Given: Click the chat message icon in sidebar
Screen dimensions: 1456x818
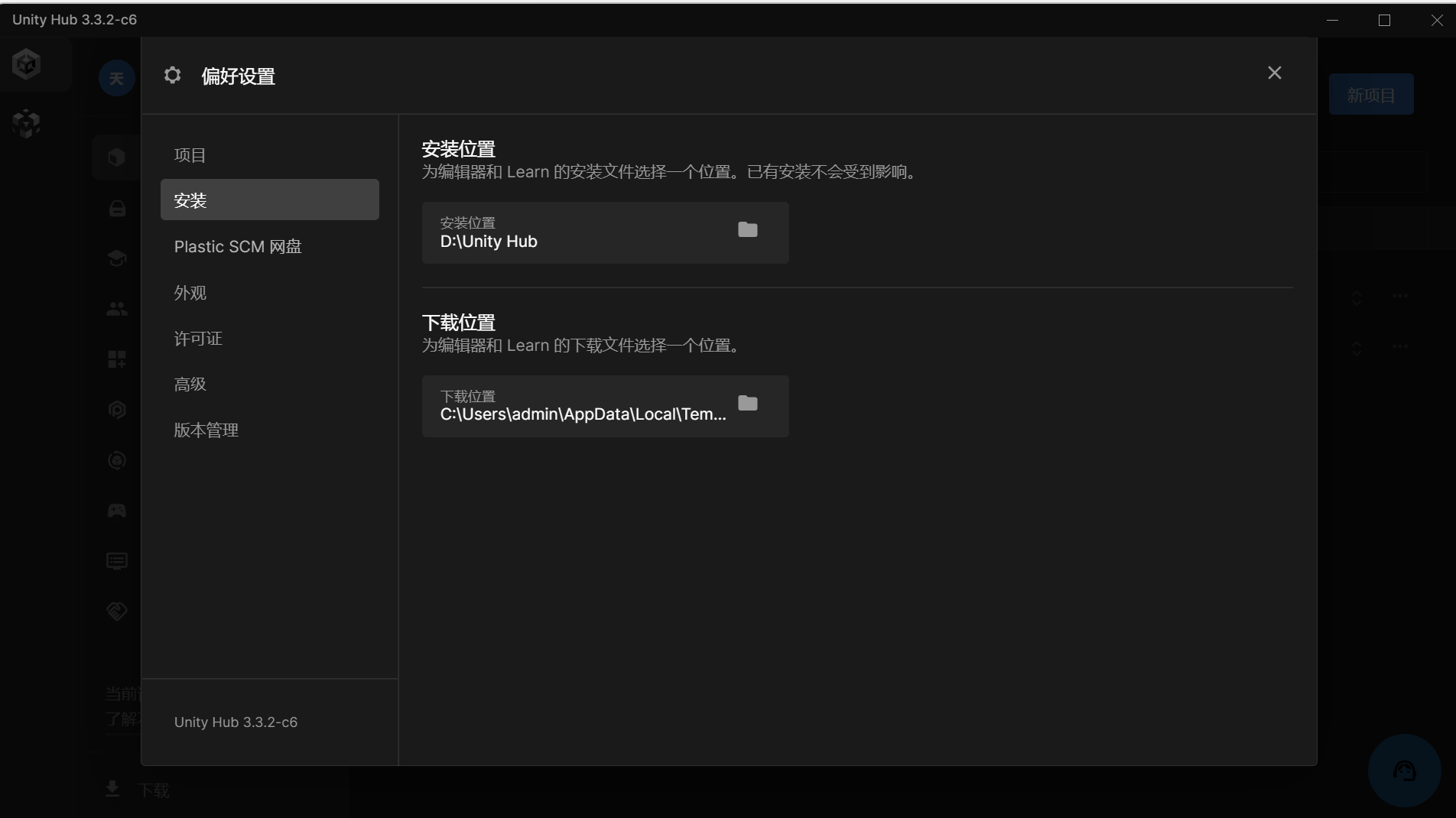Looking at the screenshot, I should (117, 561).
